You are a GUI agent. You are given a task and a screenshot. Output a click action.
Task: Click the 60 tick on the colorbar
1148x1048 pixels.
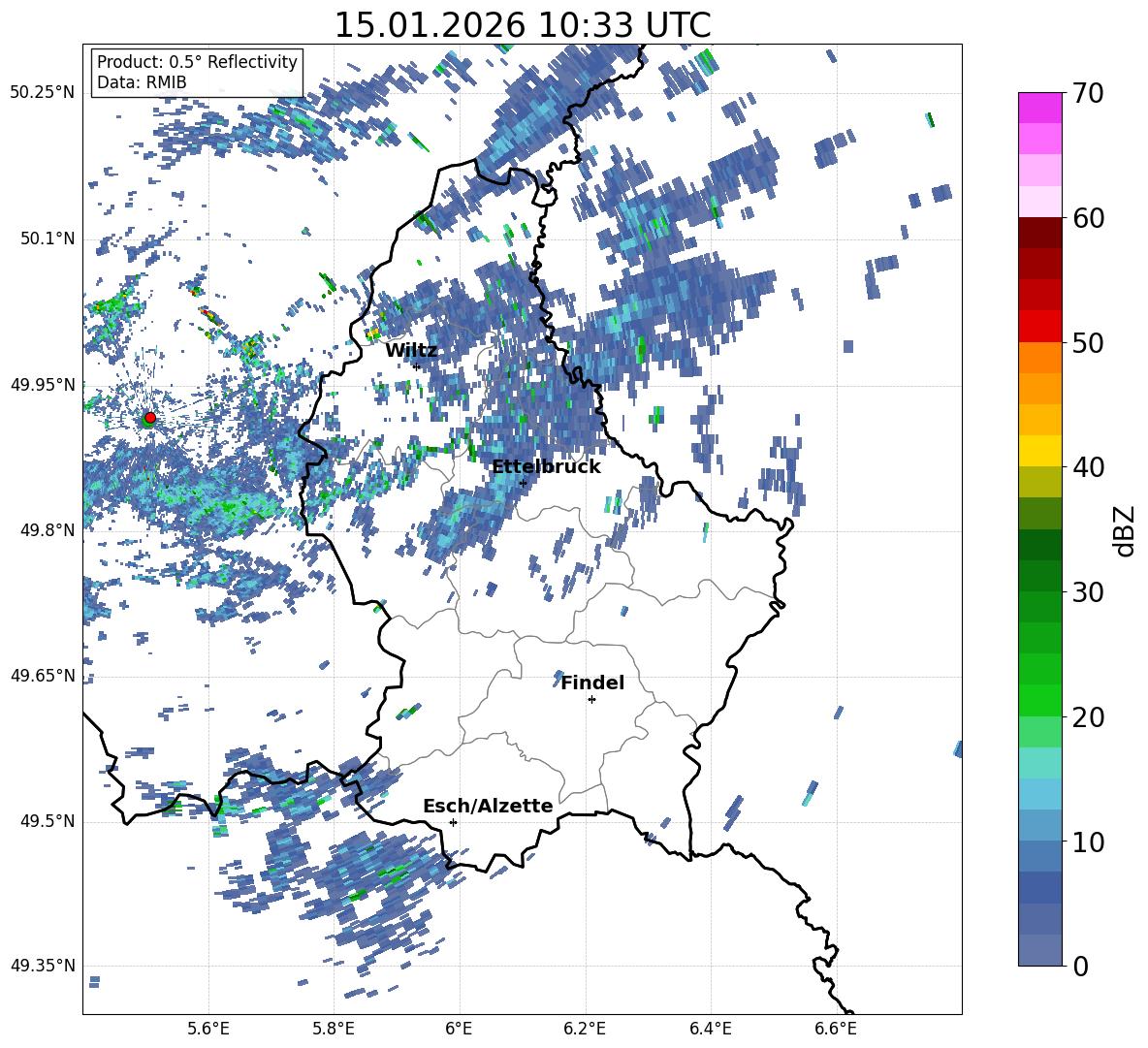pos(1088,218)
